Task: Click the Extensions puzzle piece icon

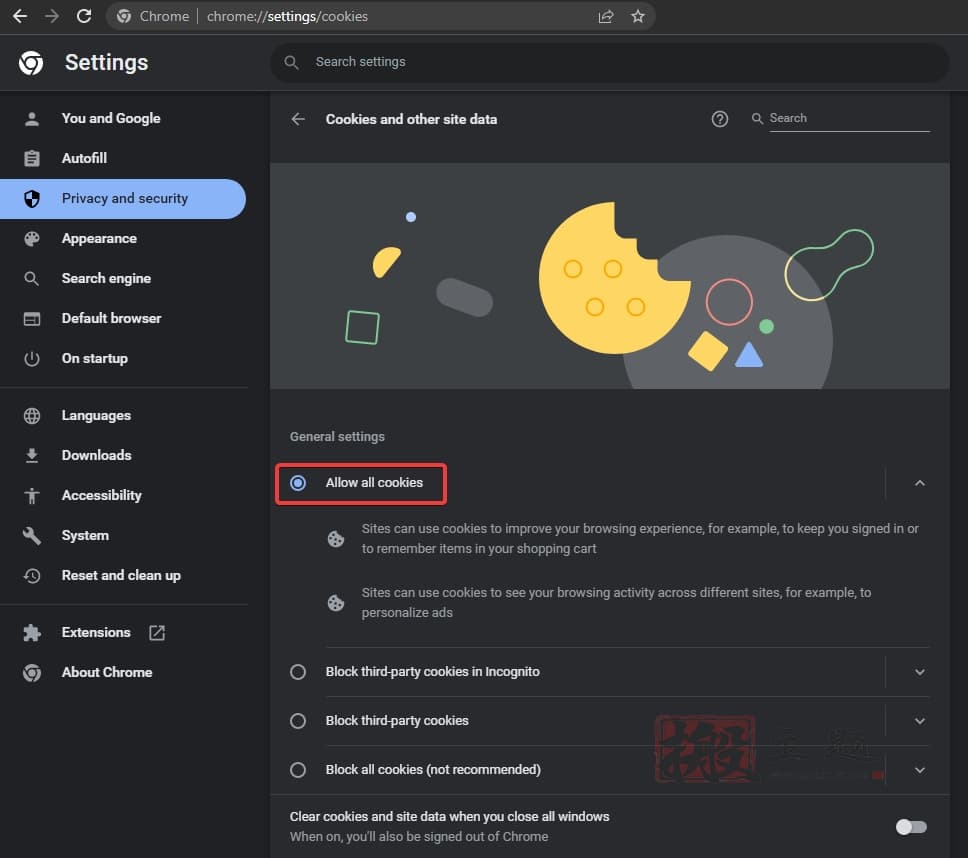Action: (32, 633)
